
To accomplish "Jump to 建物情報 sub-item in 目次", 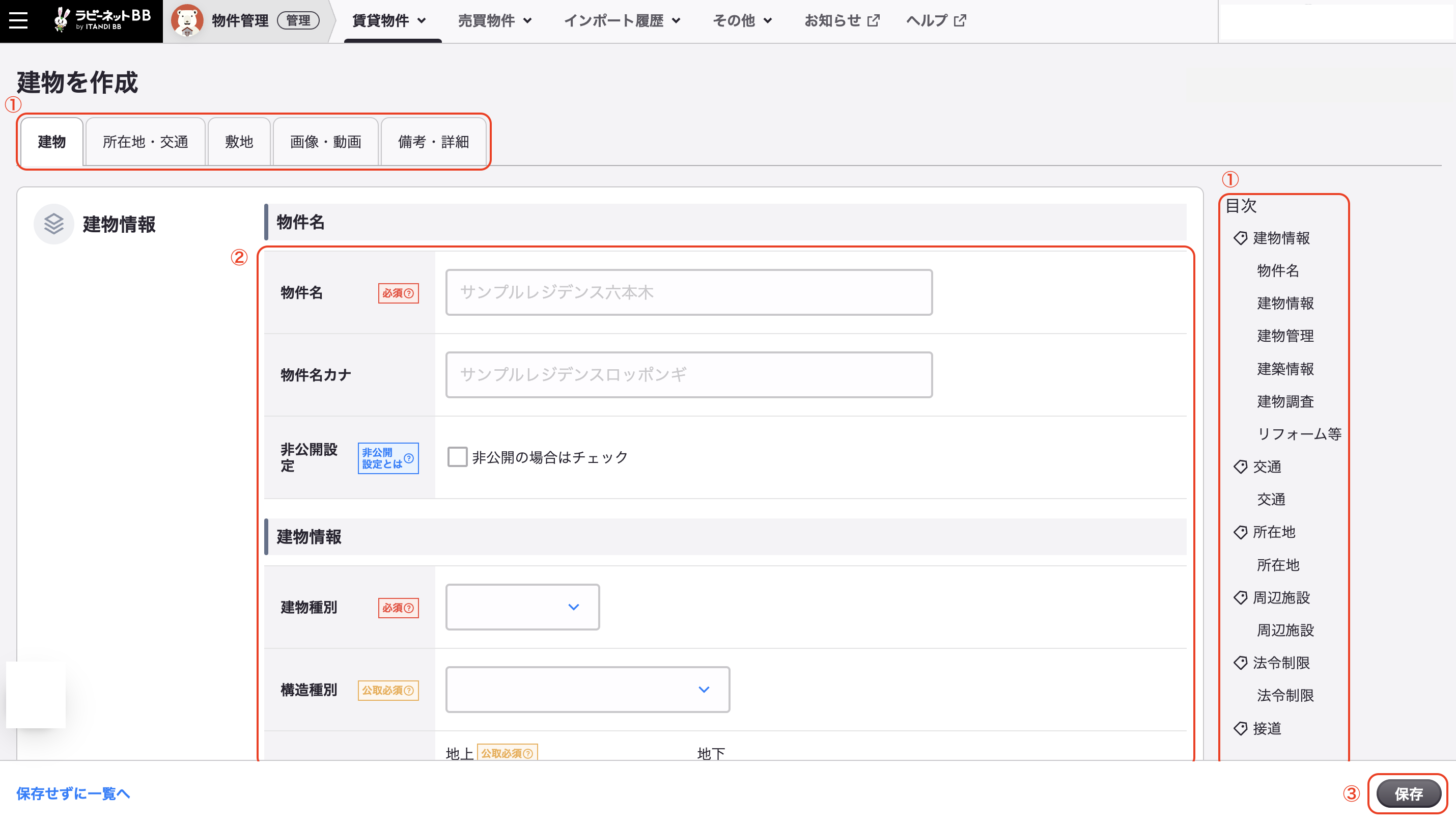I will (1285, 303).
